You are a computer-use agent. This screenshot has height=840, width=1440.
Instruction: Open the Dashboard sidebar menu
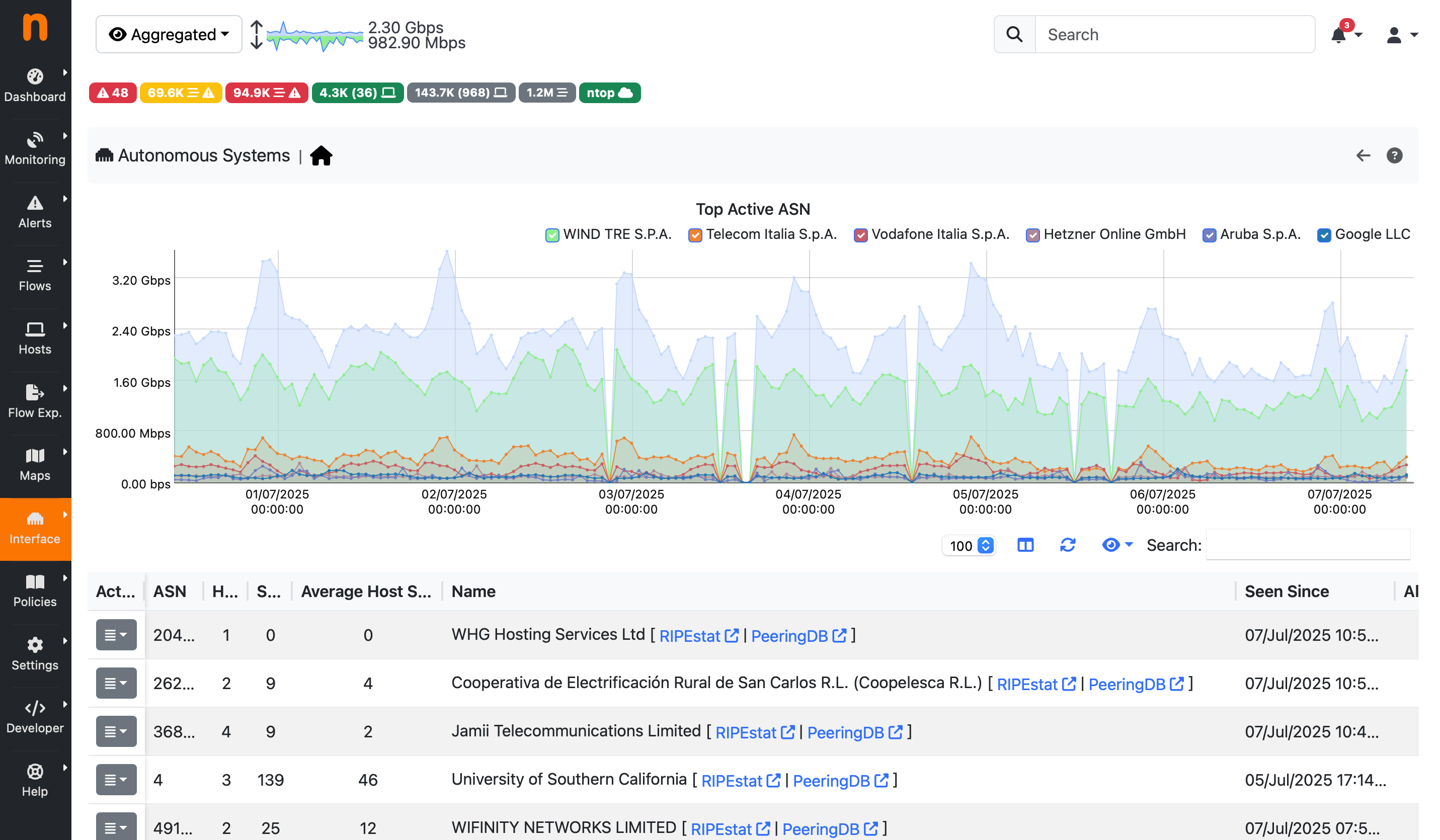coord(35,86)
